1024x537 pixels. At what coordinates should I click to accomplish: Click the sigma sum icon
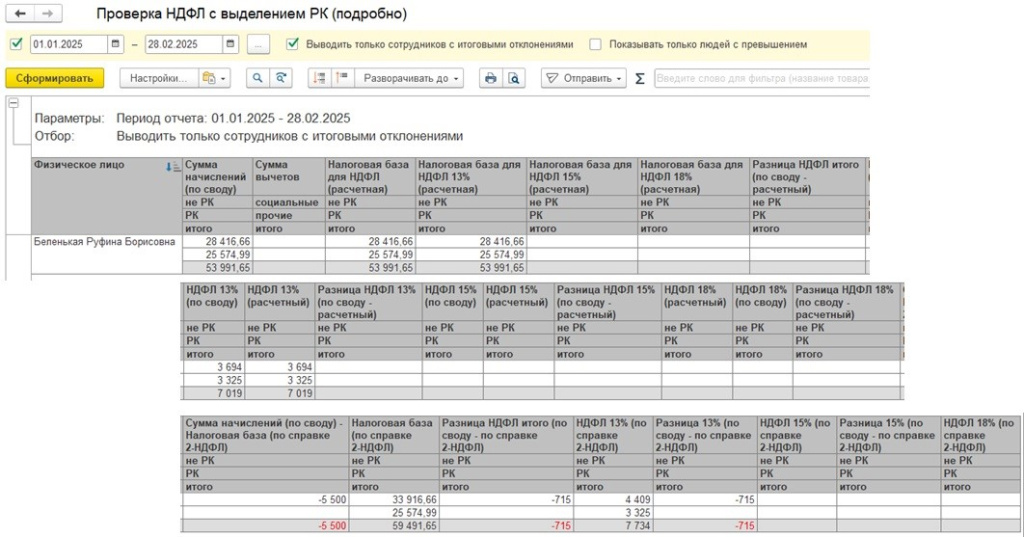point(640,78)
